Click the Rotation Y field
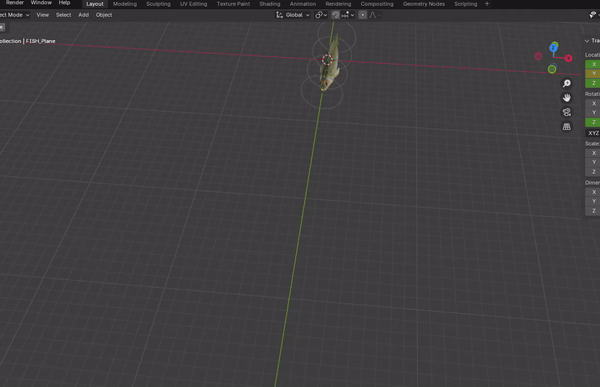This screenshot has height=387, width=600. pos(592,113)
